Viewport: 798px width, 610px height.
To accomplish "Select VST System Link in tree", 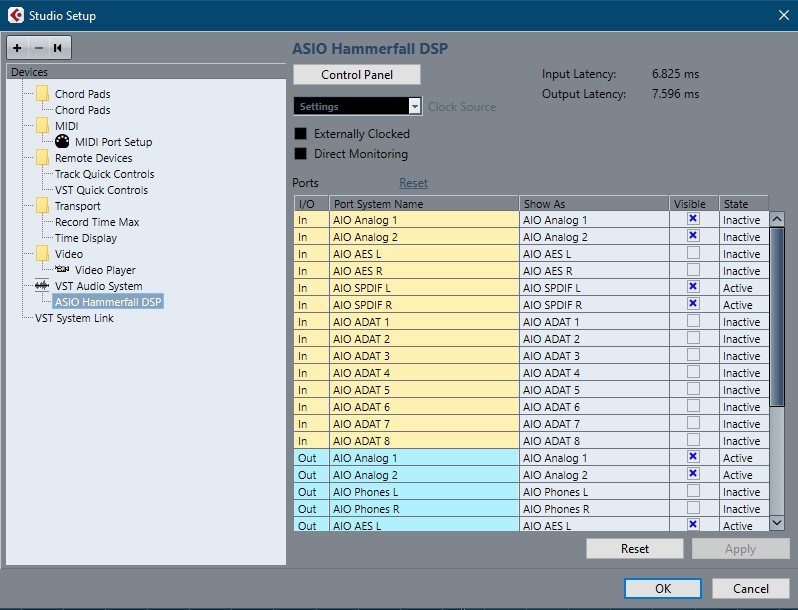I will click(x=74, y=318).
